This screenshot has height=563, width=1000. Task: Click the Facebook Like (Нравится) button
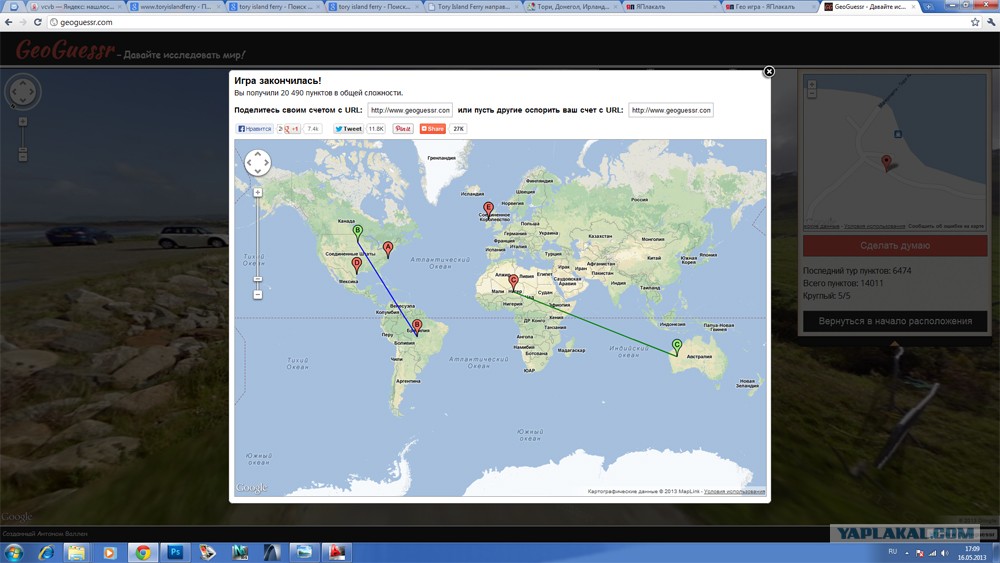pyautogui.click(x=255, y=129)
